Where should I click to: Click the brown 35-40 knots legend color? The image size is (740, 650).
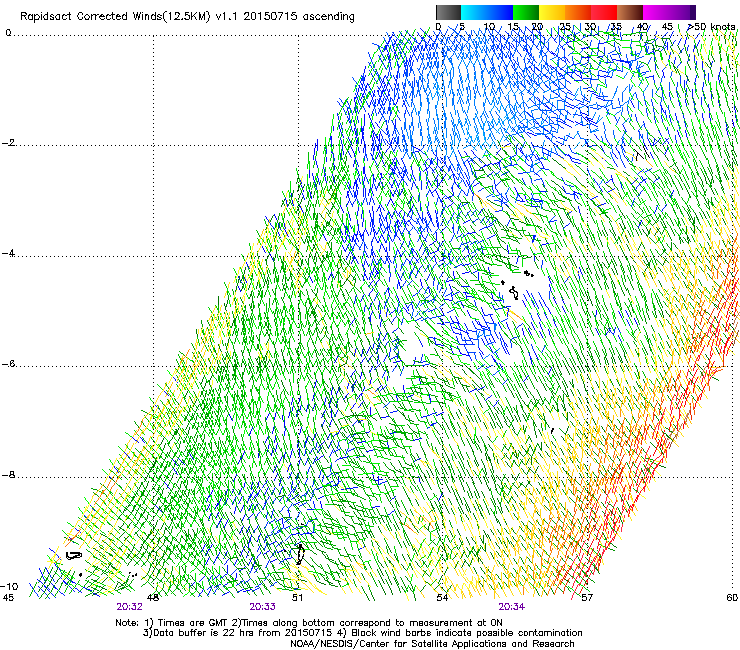click(630, 12)
